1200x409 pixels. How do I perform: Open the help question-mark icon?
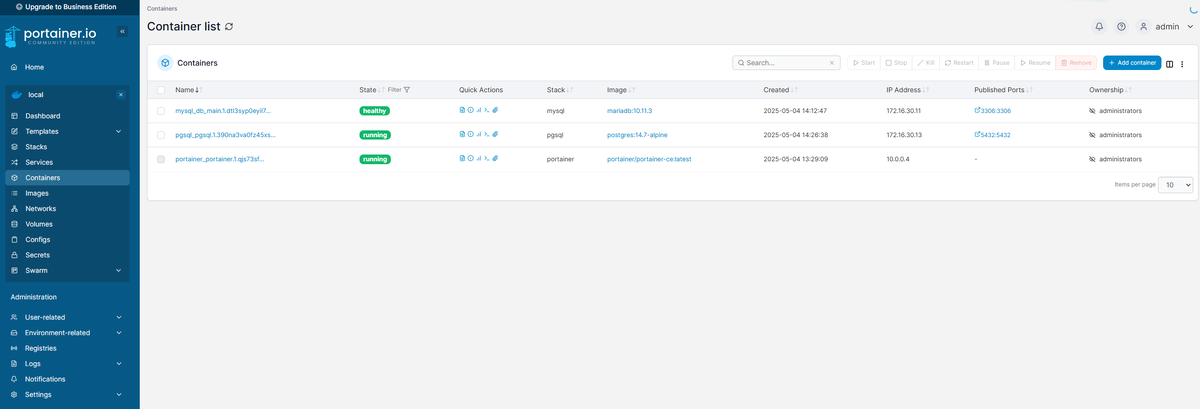pos(1121,27)
